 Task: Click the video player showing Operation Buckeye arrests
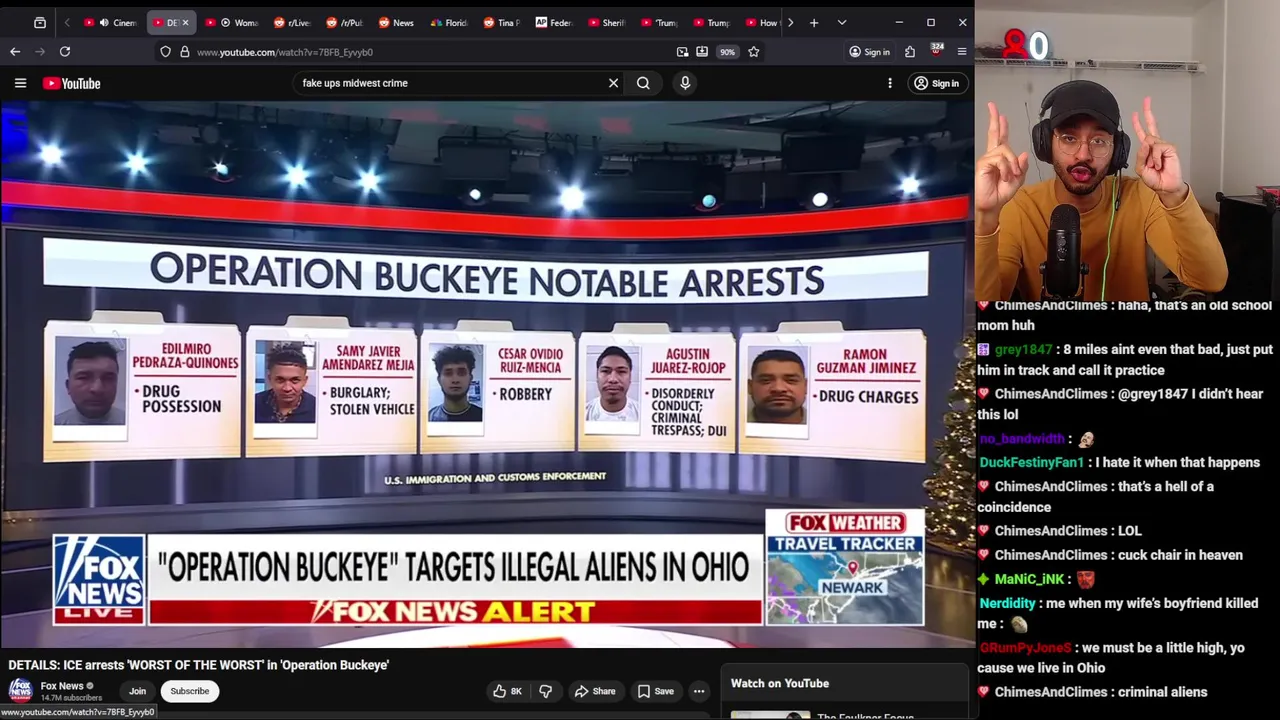pos(487,375)
